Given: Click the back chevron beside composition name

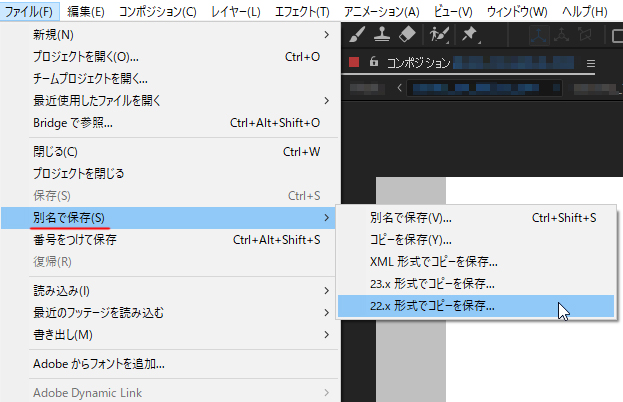Looking at the screenshot, I should coord(400,88).
